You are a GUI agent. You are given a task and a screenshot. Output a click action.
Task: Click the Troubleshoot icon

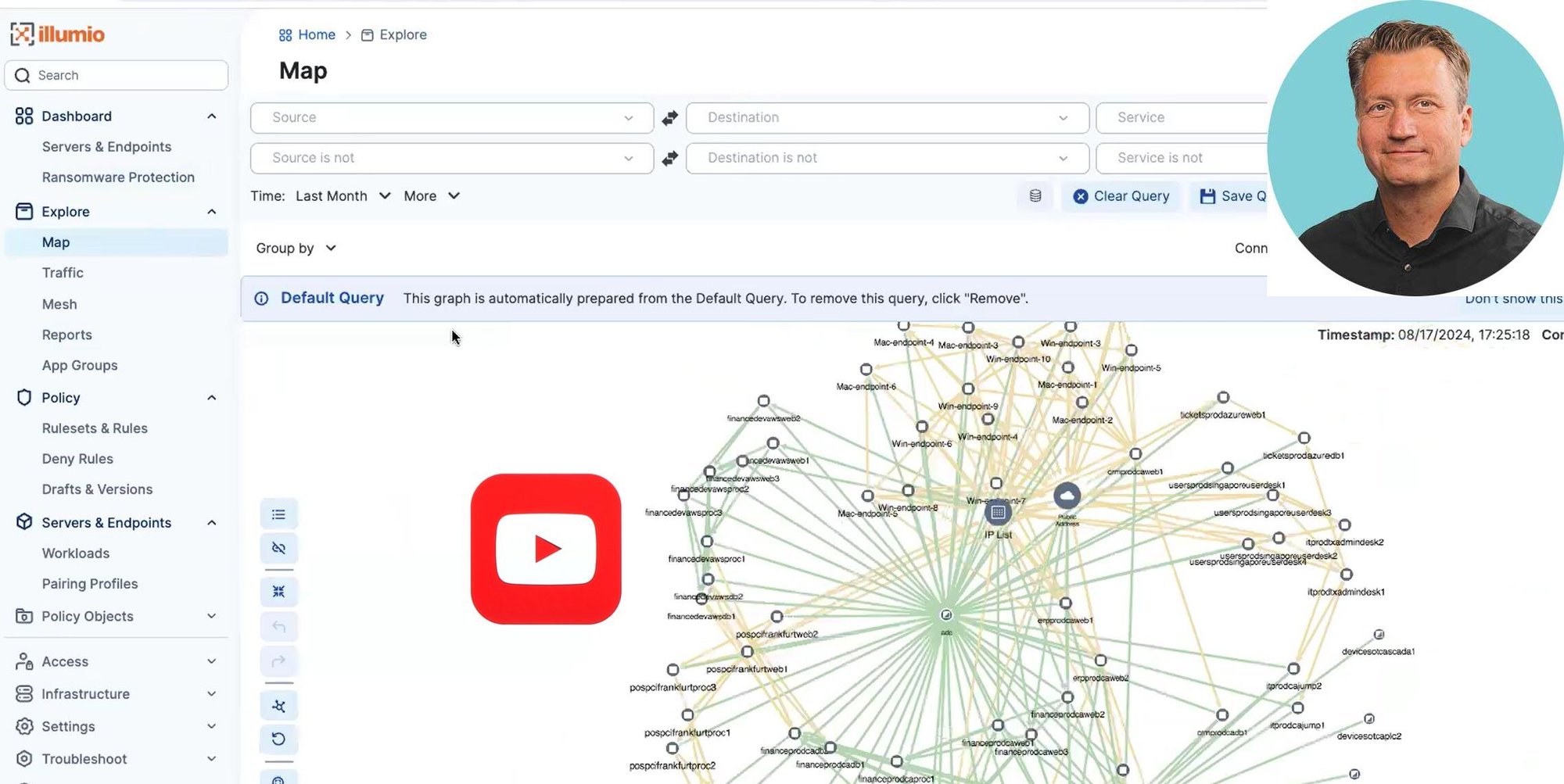pos(24,758)
